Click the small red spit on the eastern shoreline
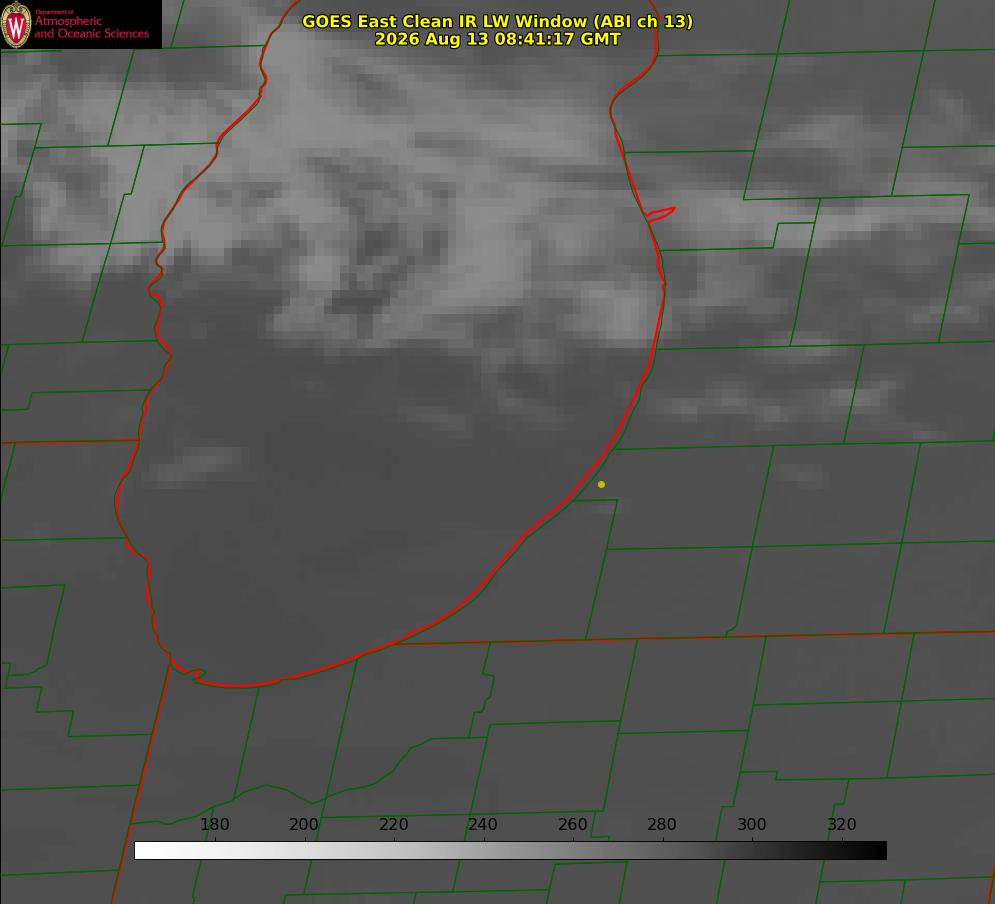Image resolution: width=995 pixels, height=904 pixels. pos(660,214)
